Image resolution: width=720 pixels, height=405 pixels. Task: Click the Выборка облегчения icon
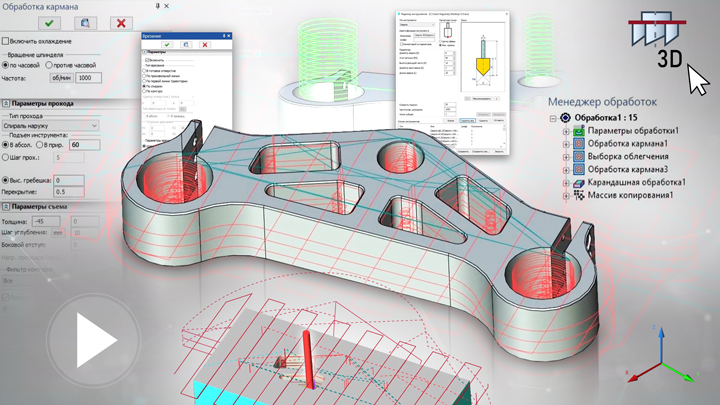[579, 157]
